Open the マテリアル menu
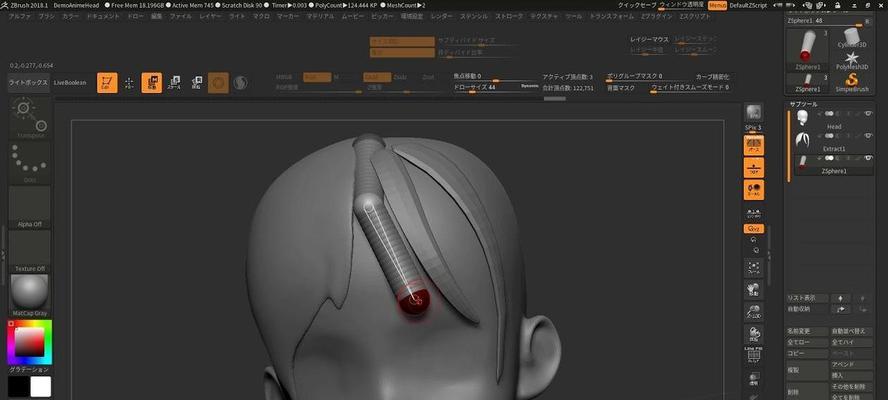The image size is (888, 400). point(321,16)
